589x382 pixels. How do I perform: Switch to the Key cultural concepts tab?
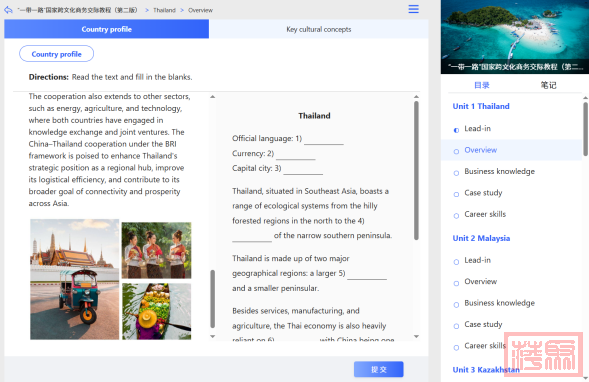coord(319,29)
